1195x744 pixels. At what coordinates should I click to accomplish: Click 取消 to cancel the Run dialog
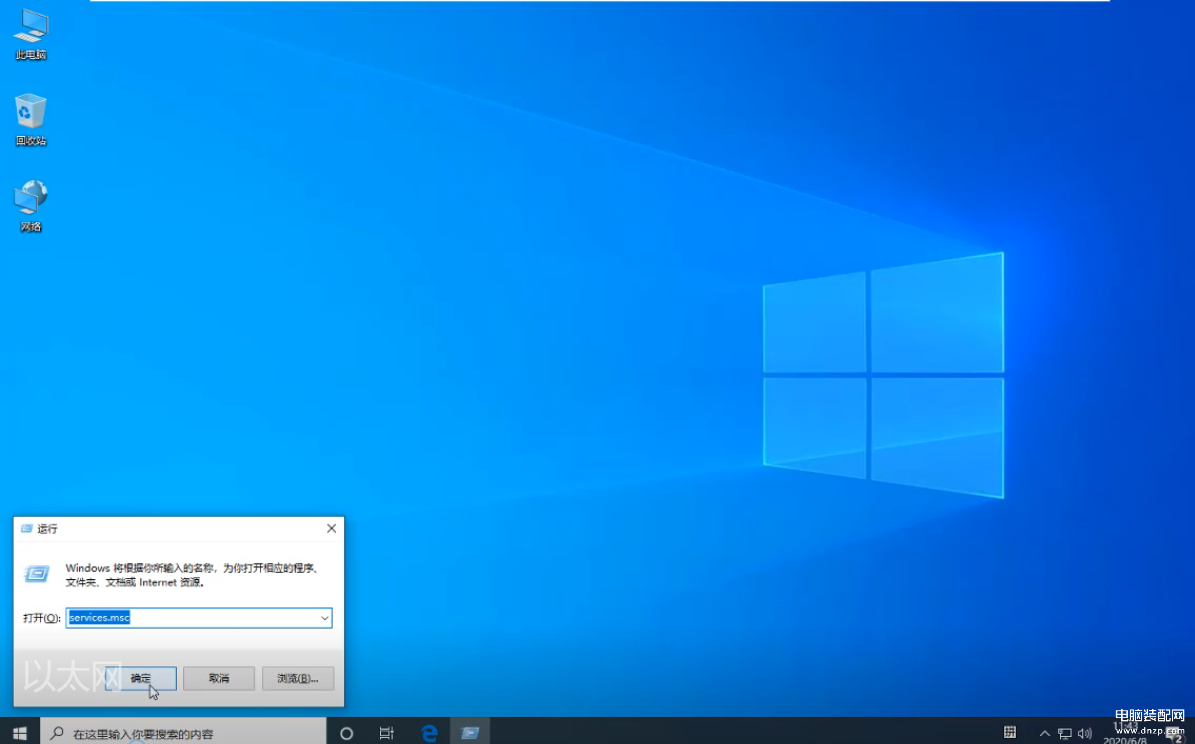(x=219, y=678)
